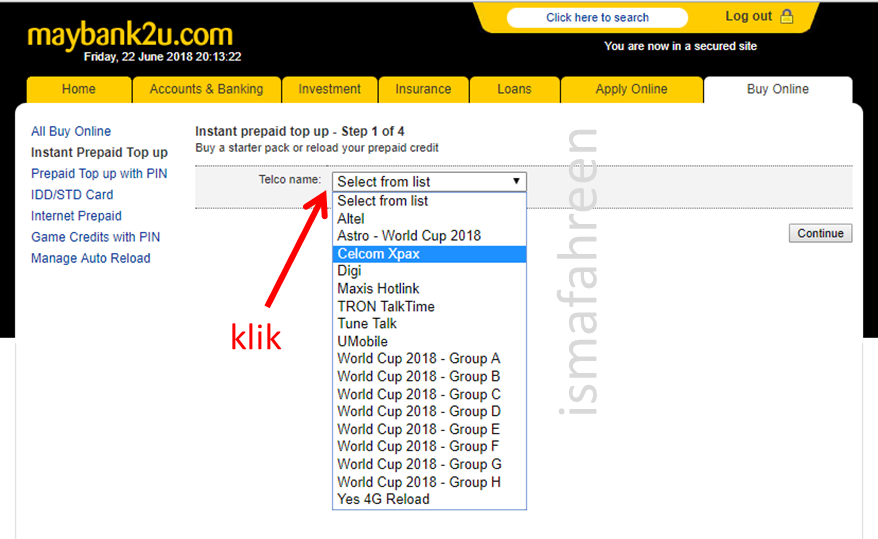Select World Cup 2018 - Group A

pyautogui.click(x=429, y=359)
